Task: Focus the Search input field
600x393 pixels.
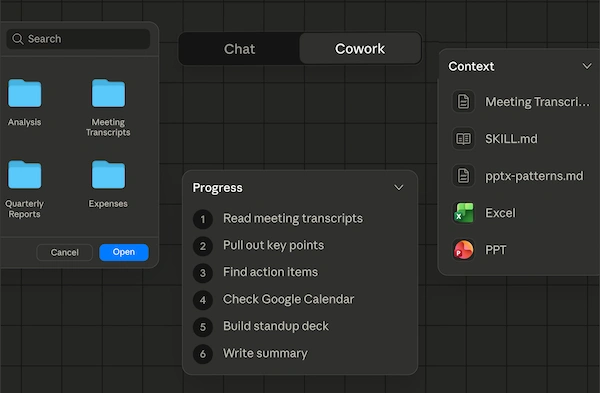Action: [78, 39]
